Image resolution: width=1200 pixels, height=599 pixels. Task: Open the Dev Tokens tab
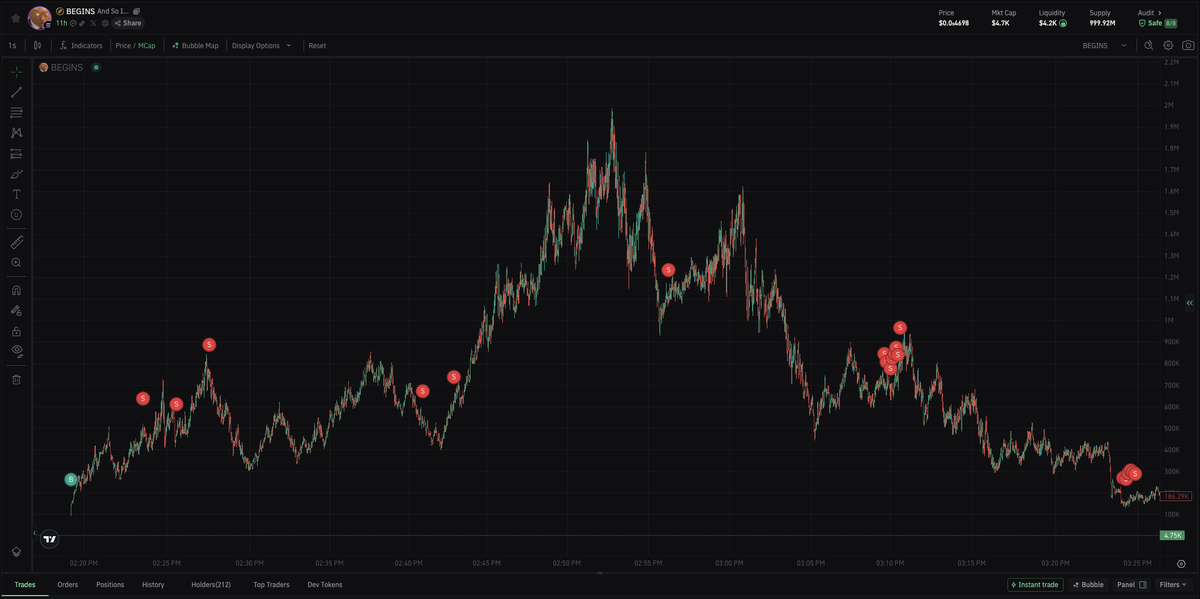point(325,584)
